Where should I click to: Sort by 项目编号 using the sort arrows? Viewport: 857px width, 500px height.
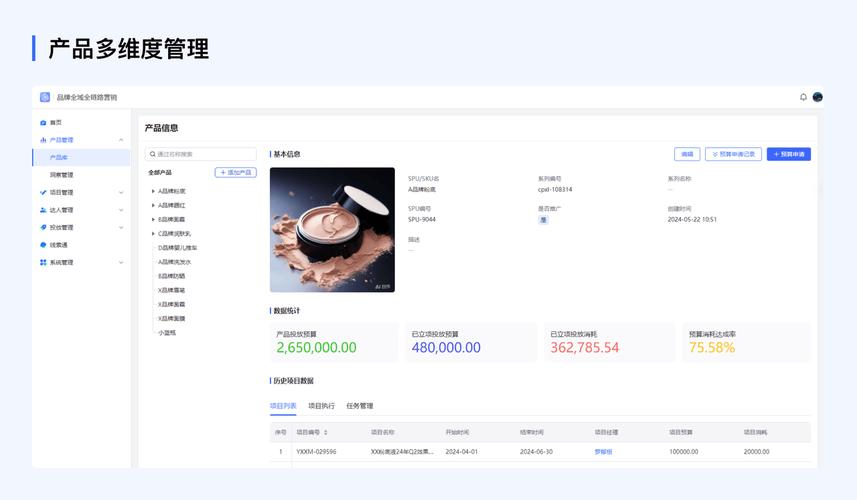tap(326, 432)
